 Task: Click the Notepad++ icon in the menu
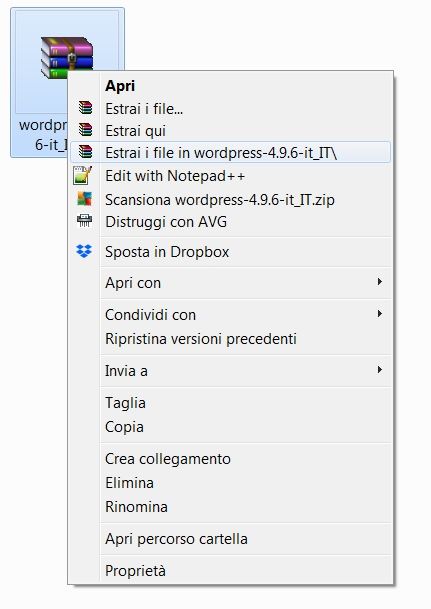pyautogui.click(x=83, y=175)
